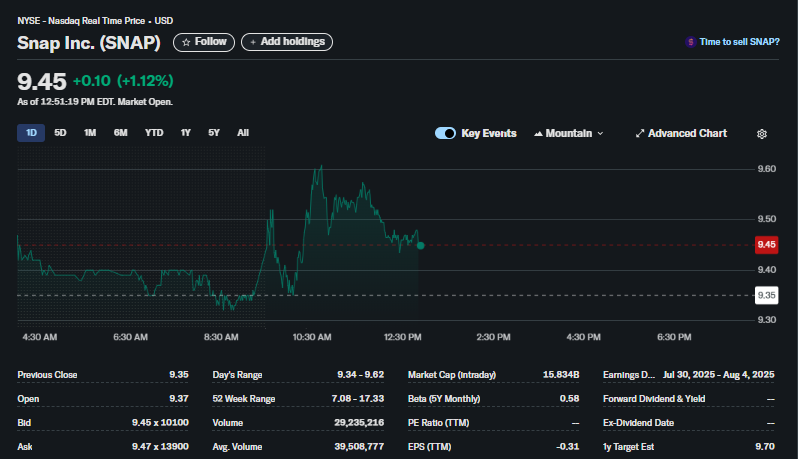Click the Snap Inc. (SNAP) title

[89, 43]
